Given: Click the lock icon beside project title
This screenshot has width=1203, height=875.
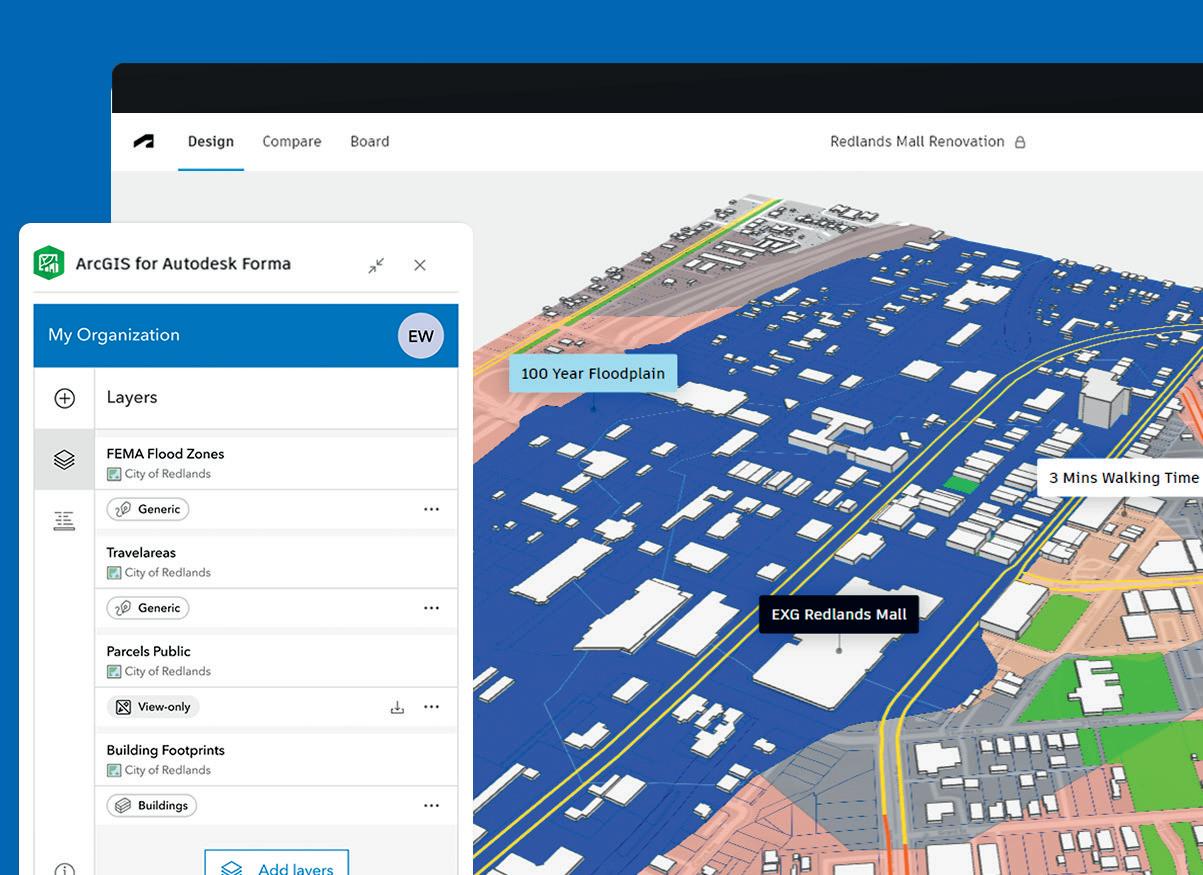Looking at the screenshot, I should [1020, 142].
